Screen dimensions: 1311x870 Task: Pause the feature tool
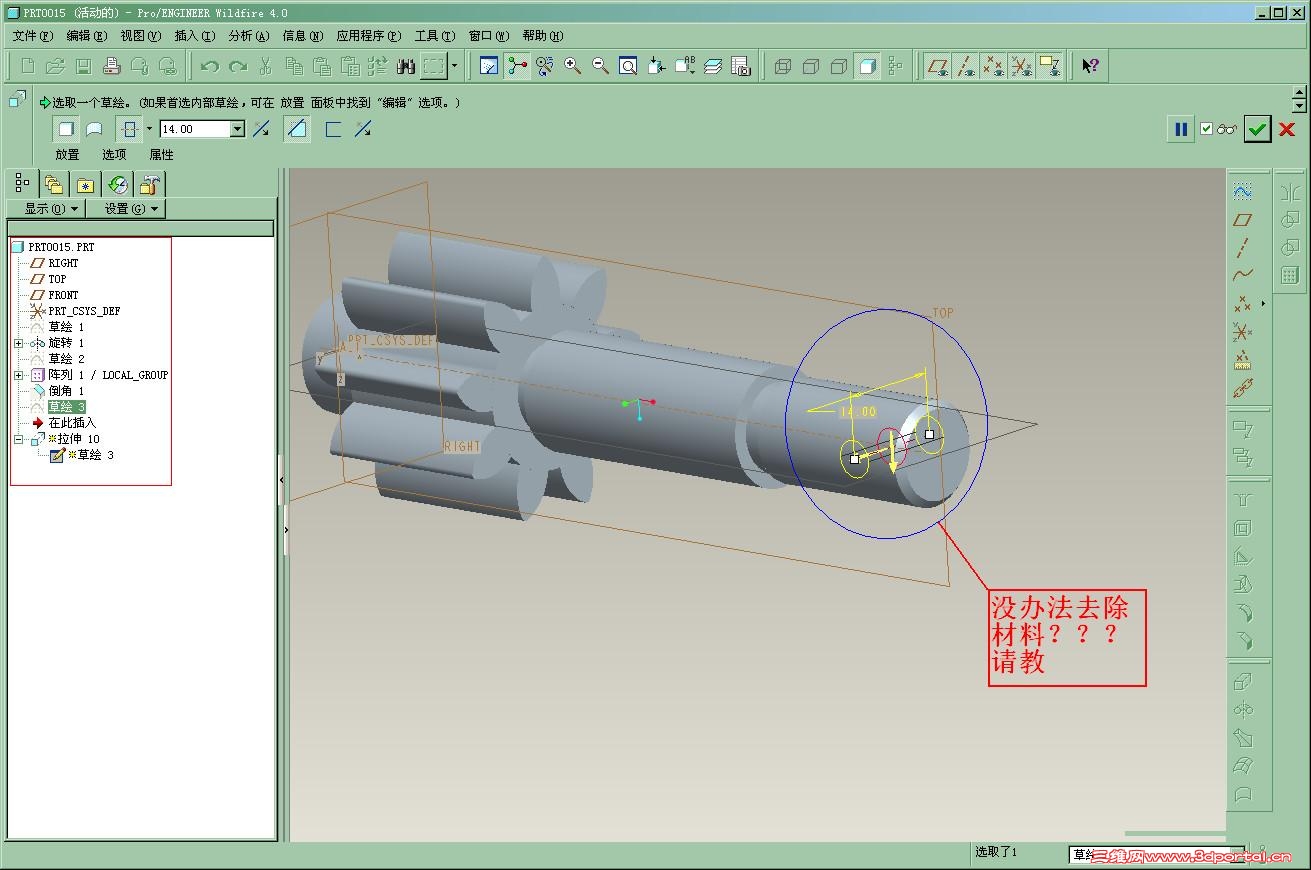point(1181,129)
